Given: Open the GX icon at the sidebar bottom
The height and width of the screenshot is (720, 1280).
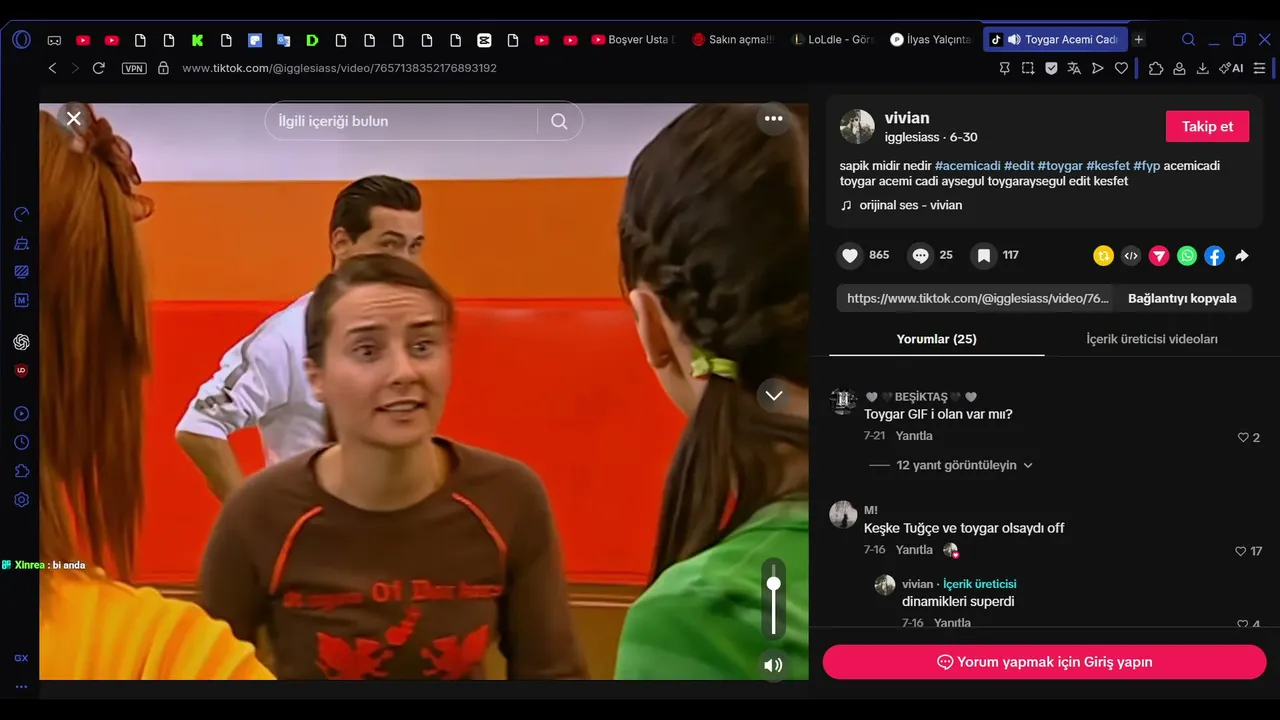Looking at the screenshot, I should coord(21,658).
